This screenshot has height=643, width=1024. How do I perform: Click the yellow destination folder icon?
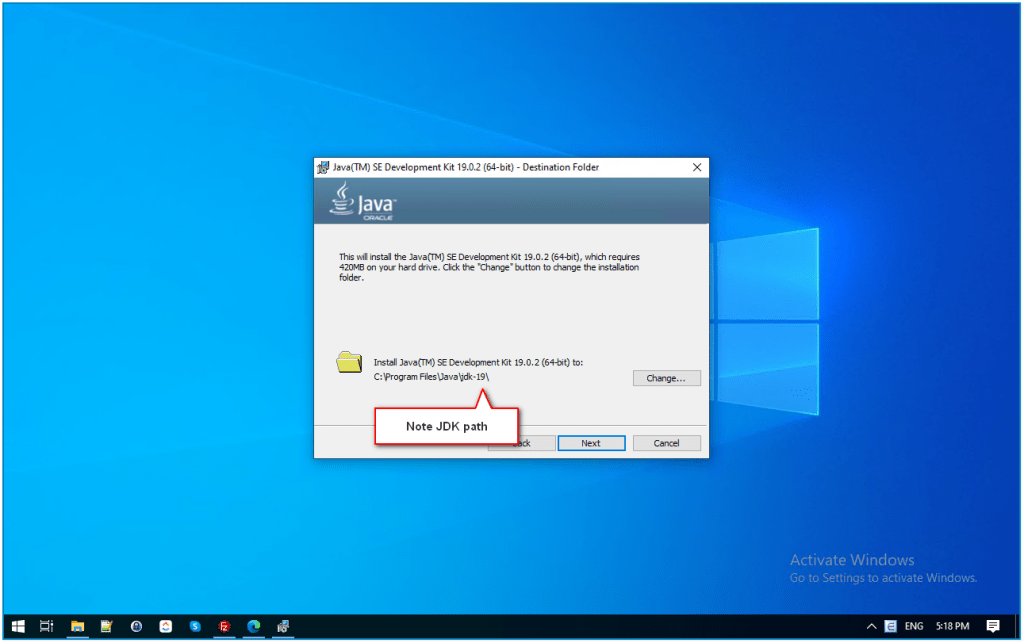(x=349, y=362)
